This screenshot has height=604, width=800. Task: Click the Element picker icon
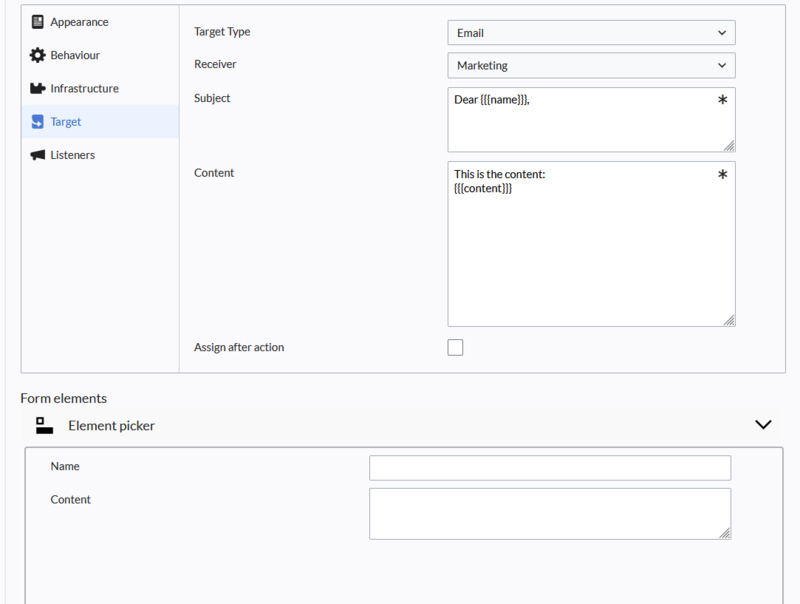pyautogui.click(x=44, y=425)
